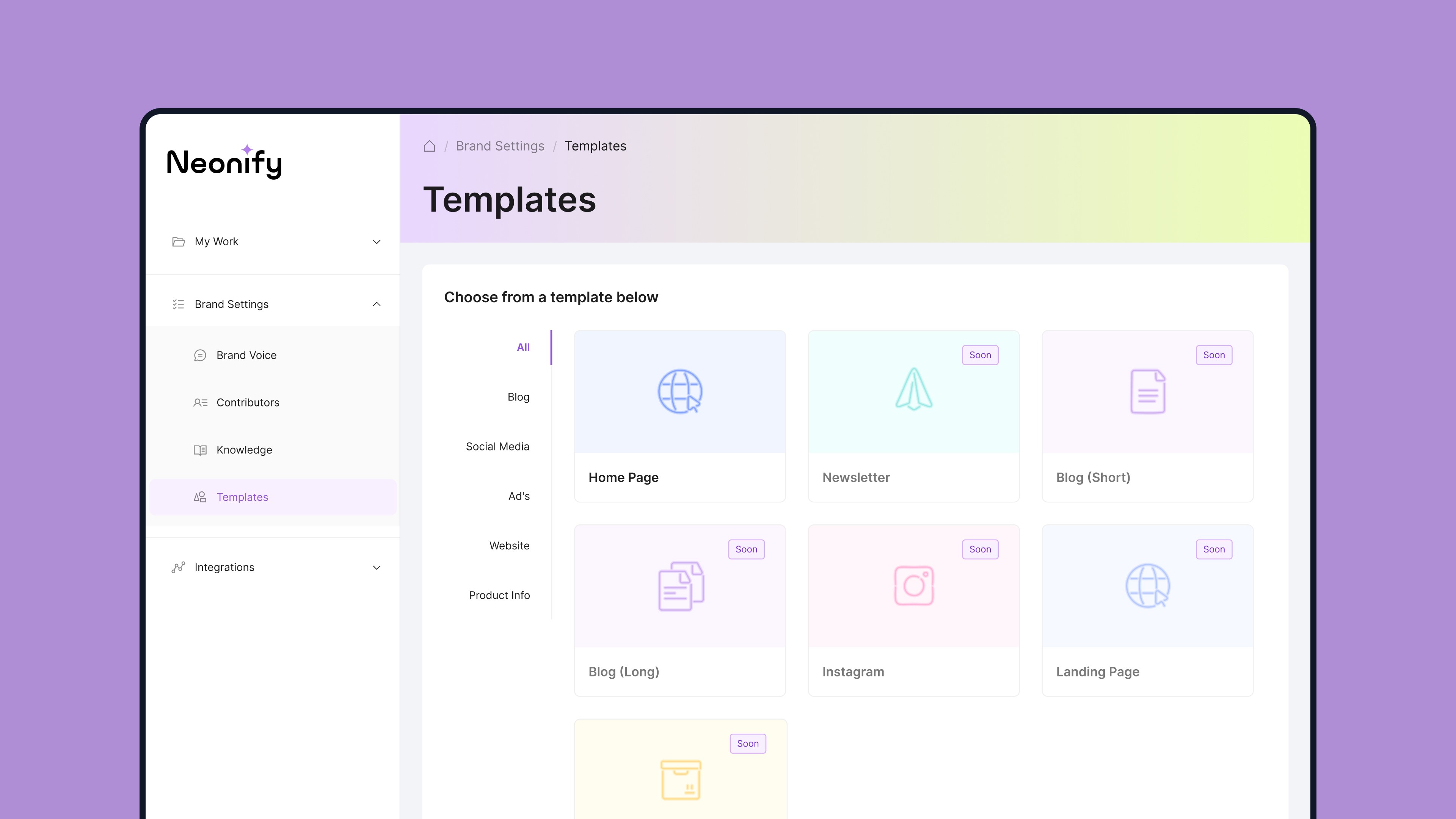The width and height of the screenshot is (1456, 819).
Task: Click the Knowledge book icon
Action: [x=200, y=450]
